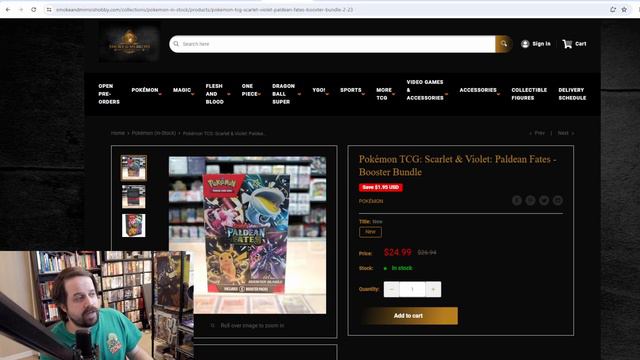Decrease quantity with minus button
The height and width of the screenshot is (360, 640).
(391, 289)
